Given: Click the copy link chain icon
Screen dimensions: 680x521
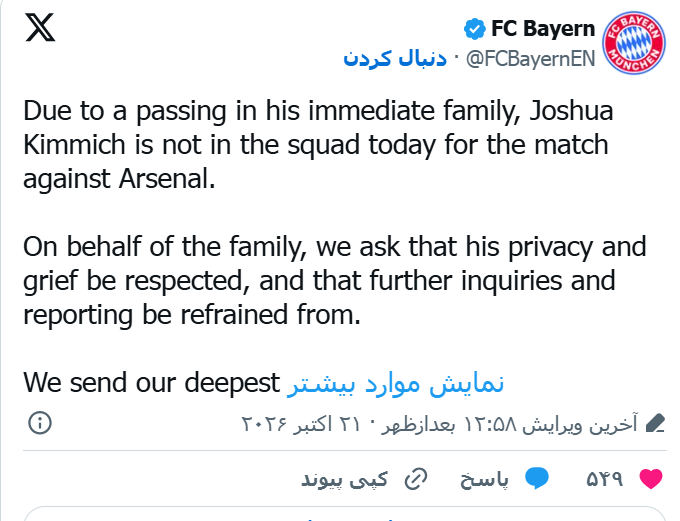Looking at the screenshot, I should [416, 479].
